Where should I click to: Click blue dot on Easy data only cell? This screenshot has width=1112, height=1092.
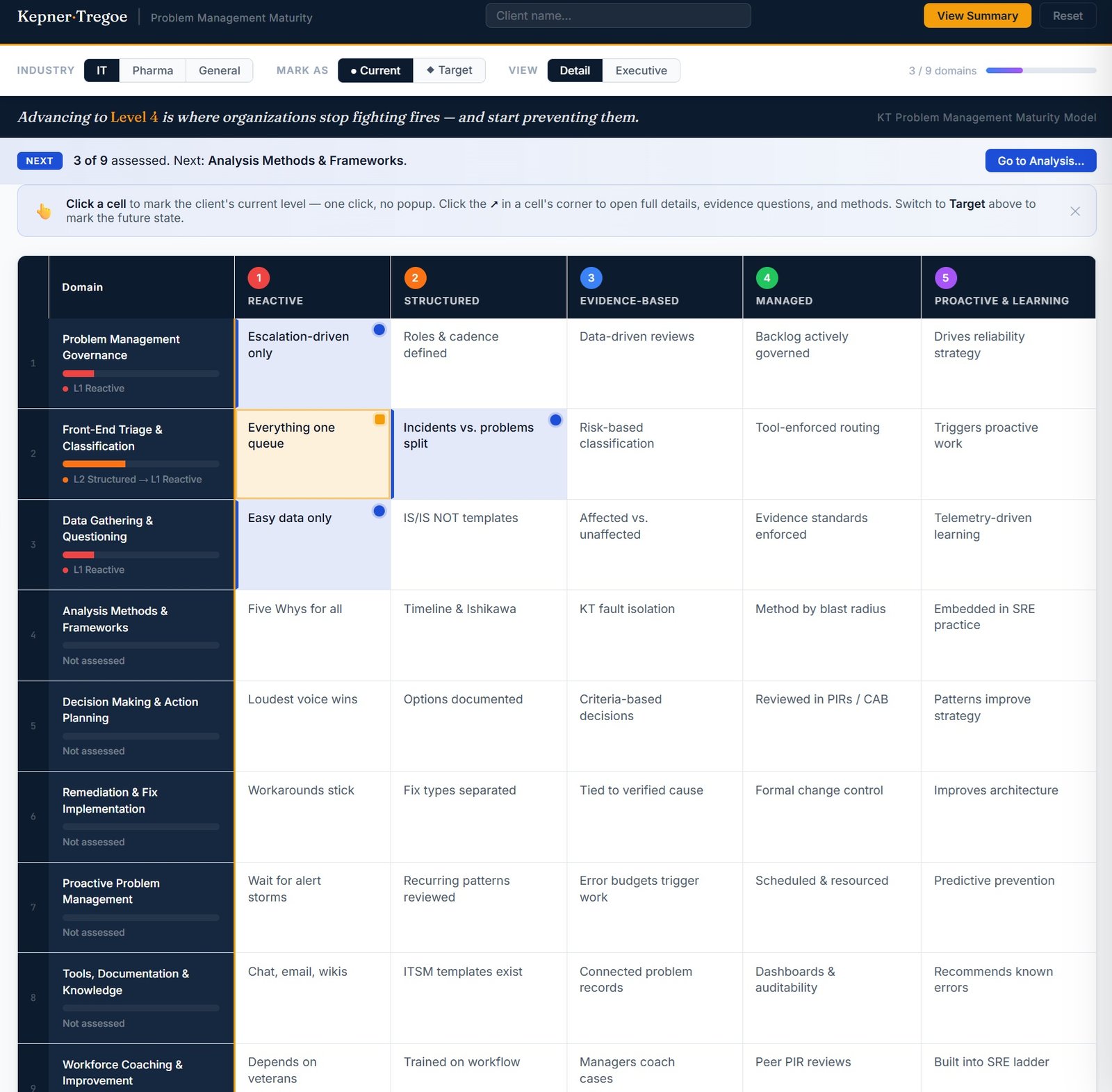(x=379, y=511)
